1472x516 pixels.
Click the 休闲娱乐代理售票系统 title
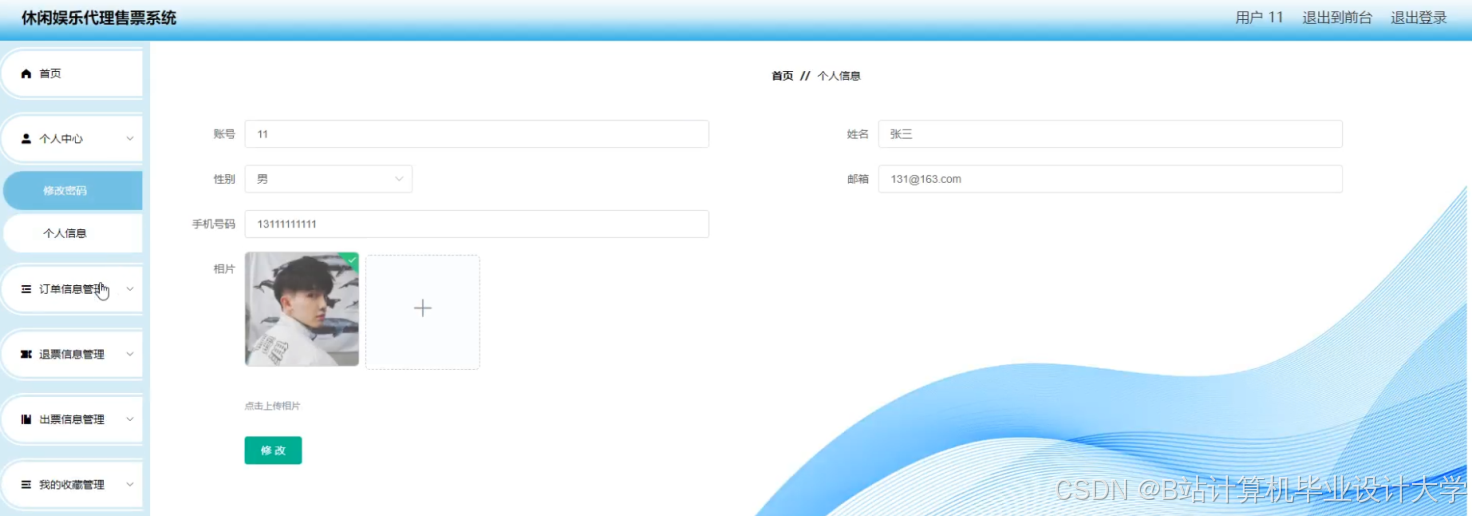tap(99, 18)
